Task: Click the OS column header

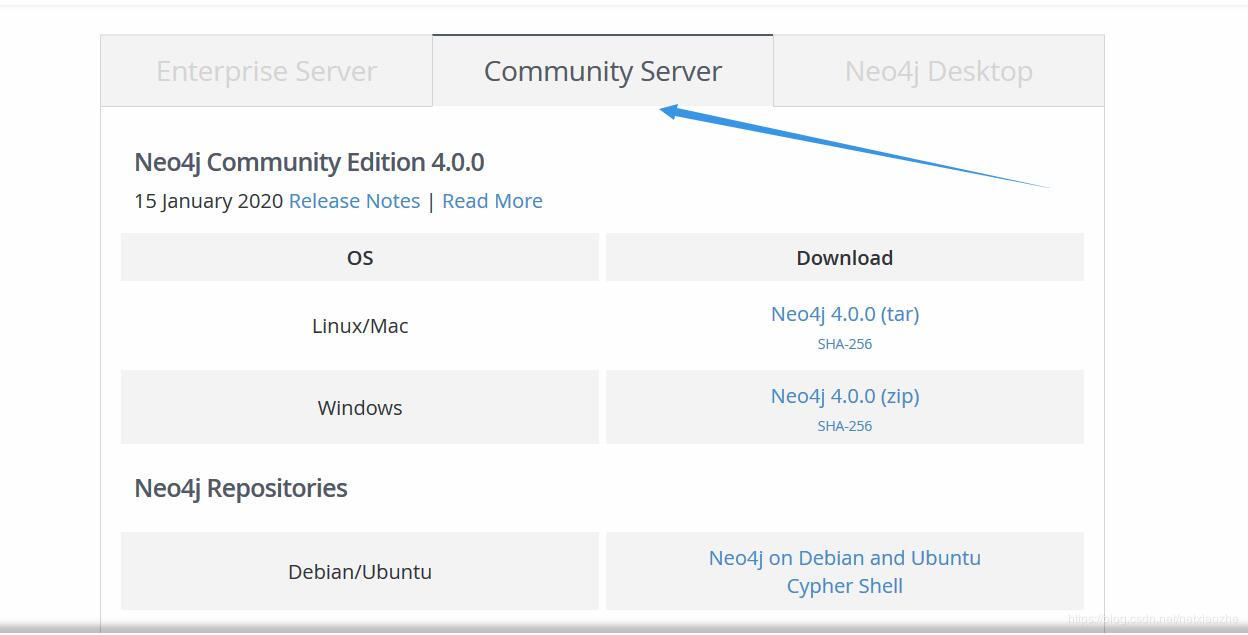Action: tap(360, 258)
